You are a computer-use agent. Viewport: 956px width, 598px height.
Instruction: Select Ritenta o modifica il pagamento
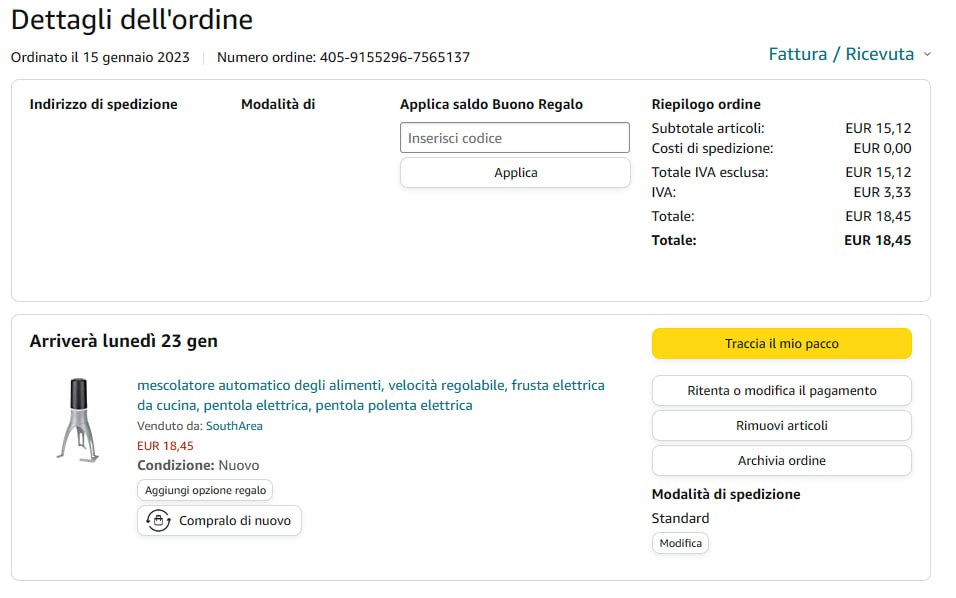[x=781, y=390]
